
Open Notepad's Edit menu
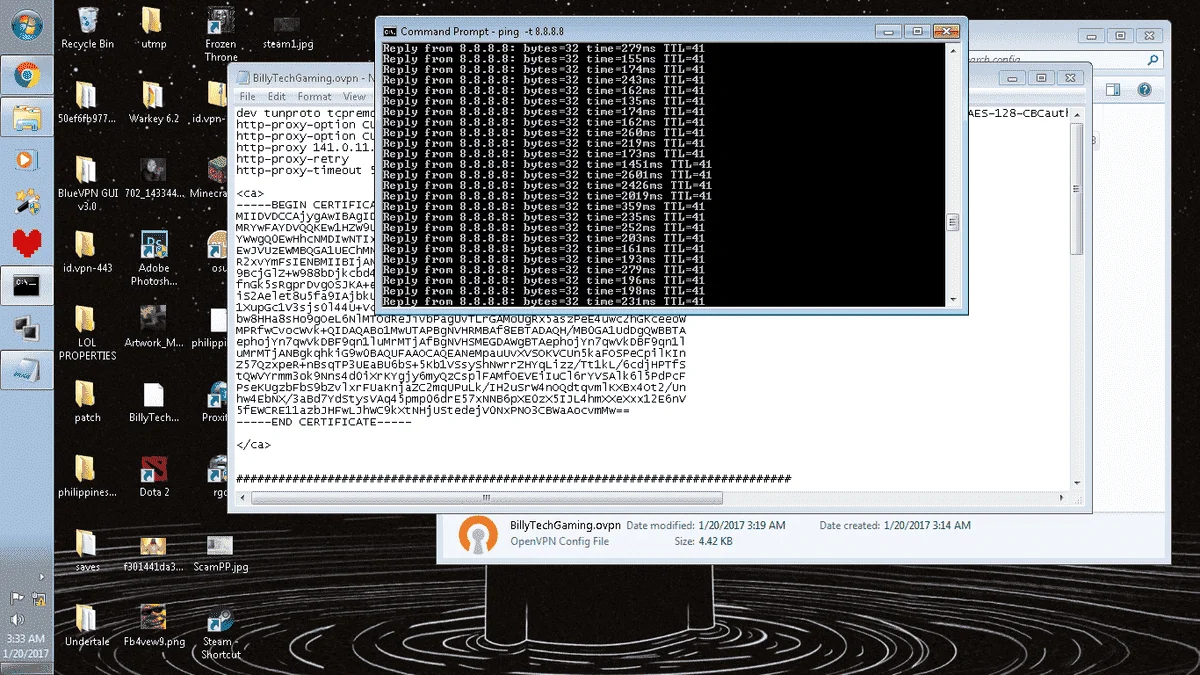click(277, 97)
